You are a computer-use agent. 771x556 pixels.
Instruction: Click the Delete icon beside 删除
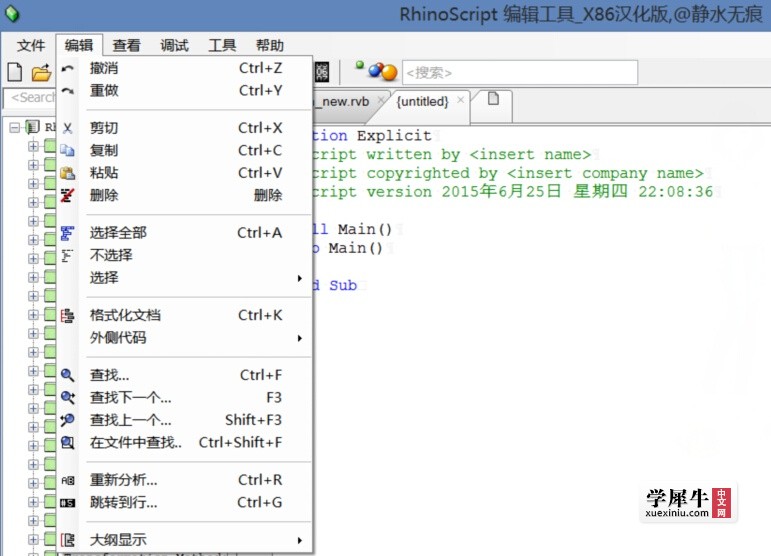(x=68, y=196)
